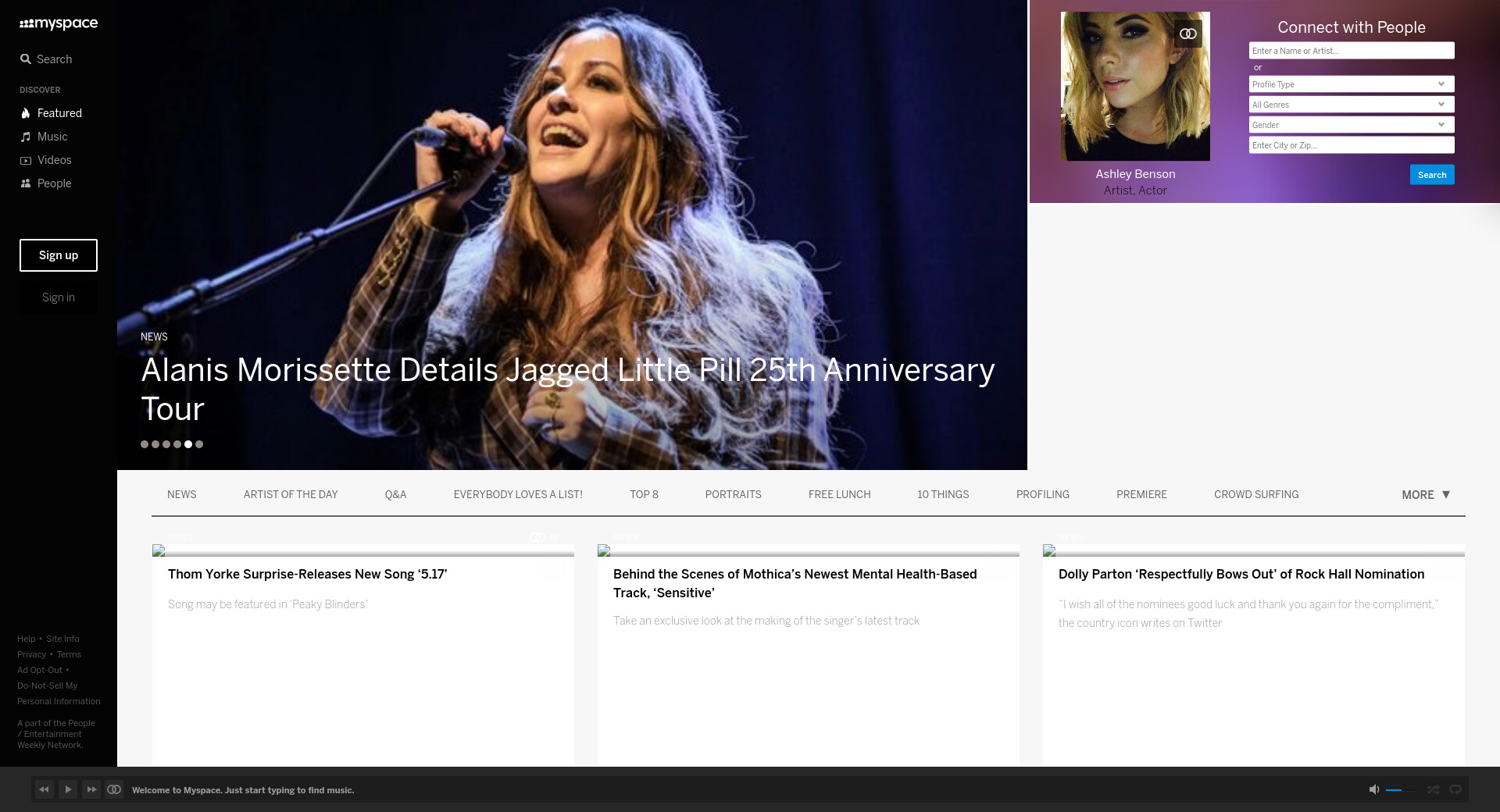Expand the MORE categories menu
1500x812 pixels.
pos(1425,495)
